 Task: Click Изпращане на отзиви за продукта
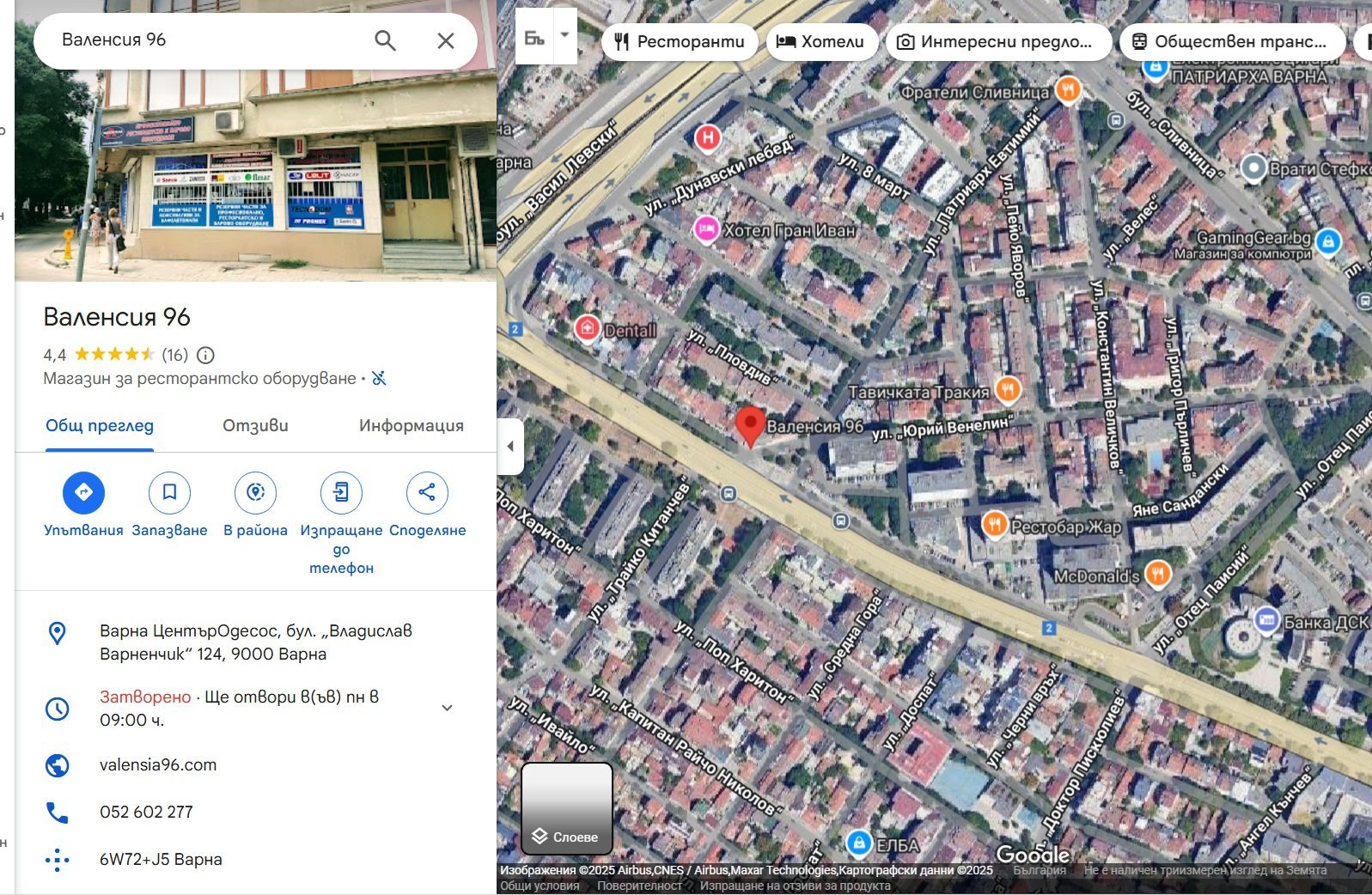point(795,886)
